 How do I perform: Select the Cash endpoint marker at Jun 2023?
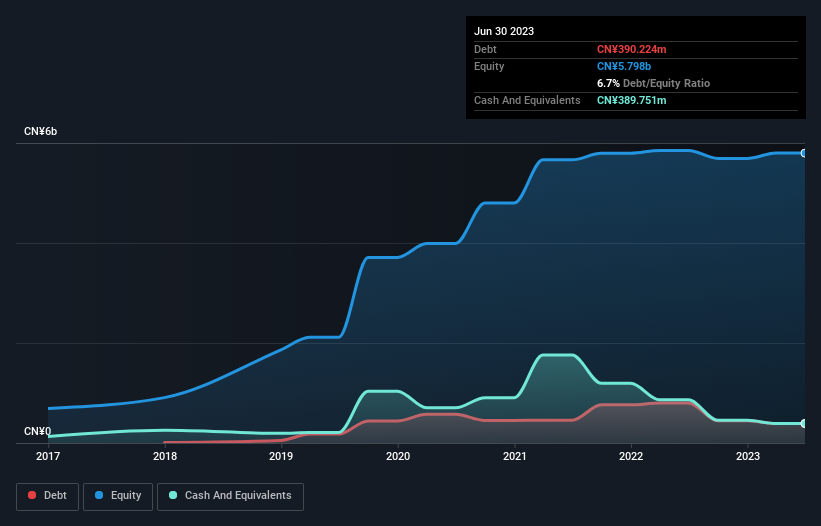point(804,423)
